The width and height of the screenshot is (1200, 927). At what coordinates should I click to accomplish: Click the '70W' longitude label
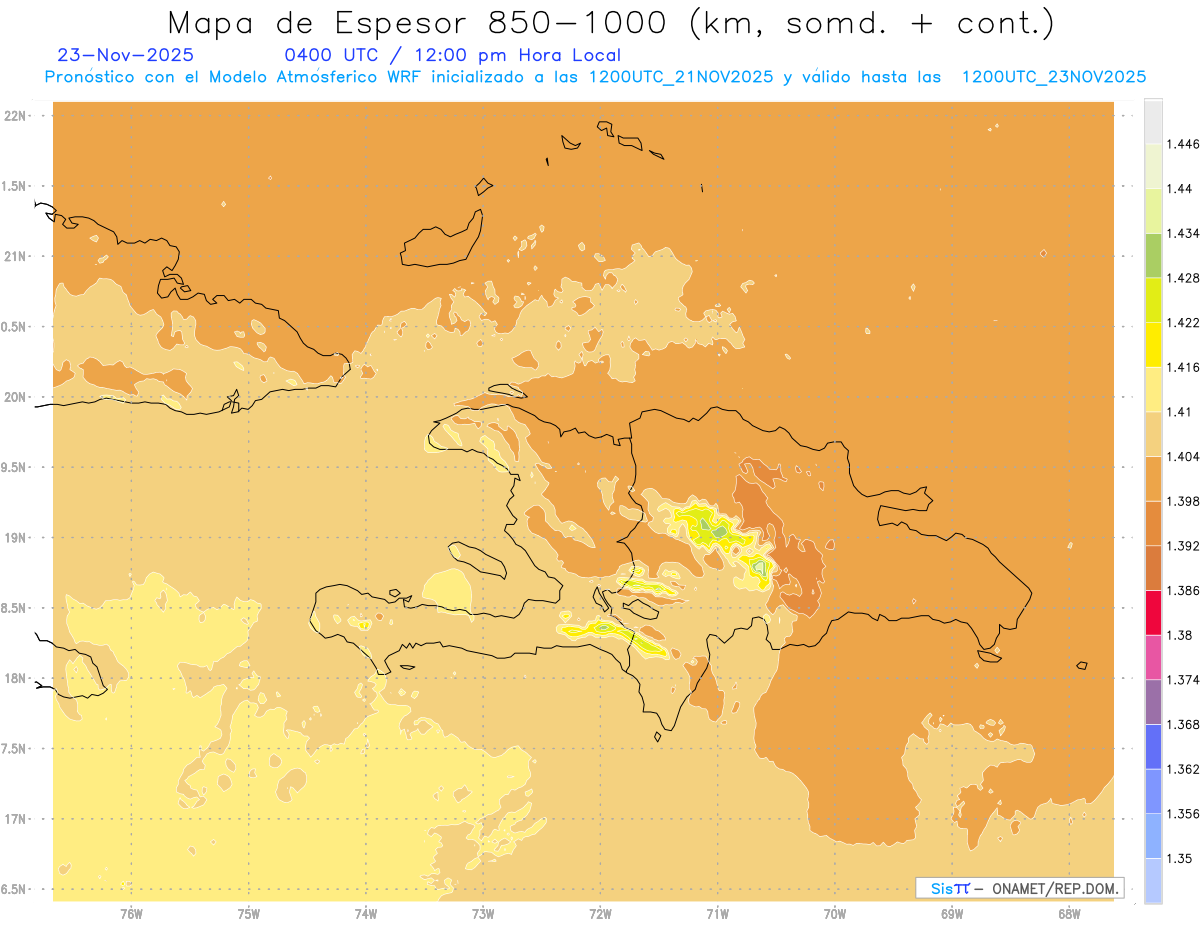point(835,913)
